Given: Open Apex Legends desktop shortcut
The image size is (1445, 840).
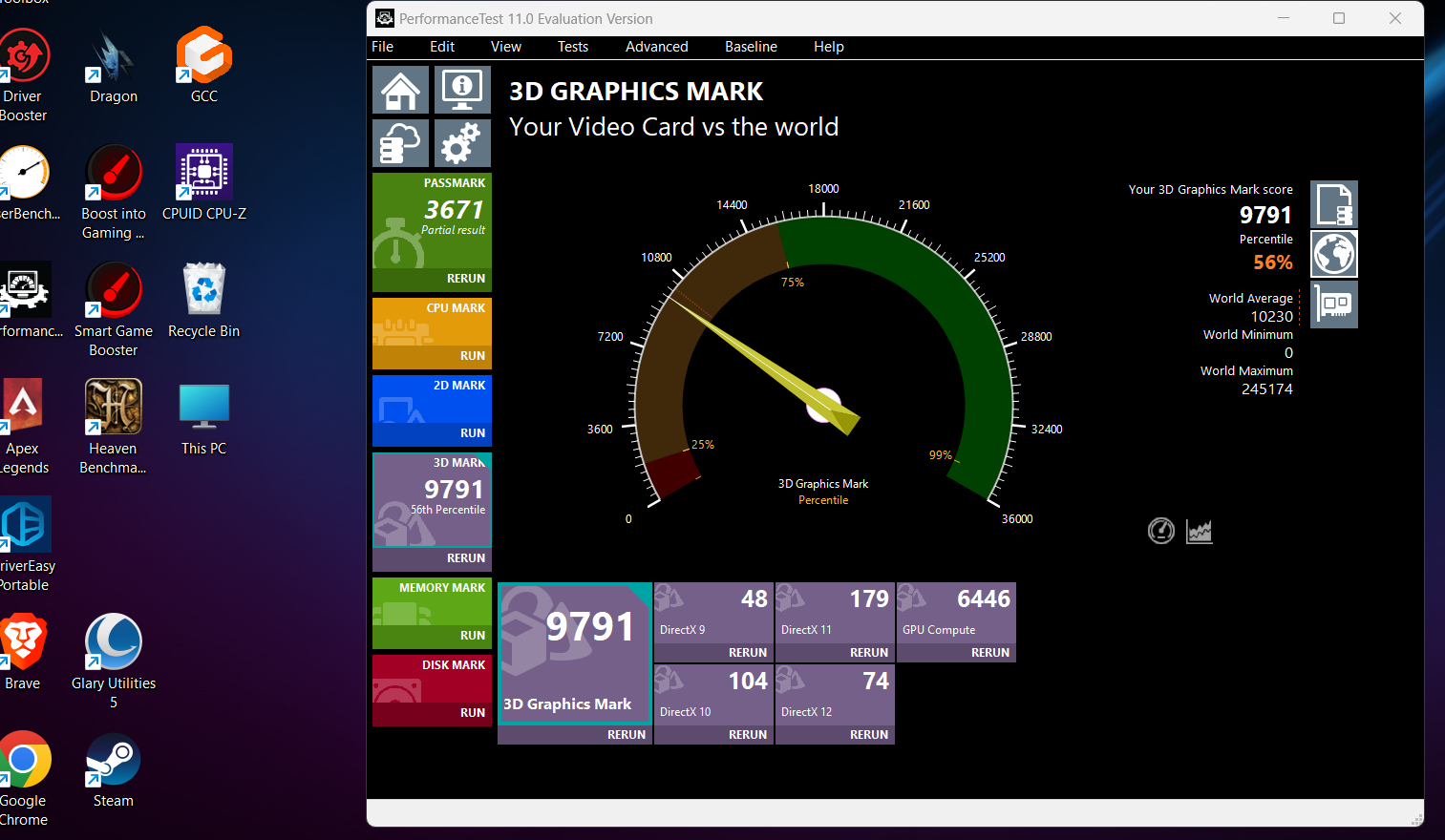Looking at the screenshot, I should (x=24, y=428).
